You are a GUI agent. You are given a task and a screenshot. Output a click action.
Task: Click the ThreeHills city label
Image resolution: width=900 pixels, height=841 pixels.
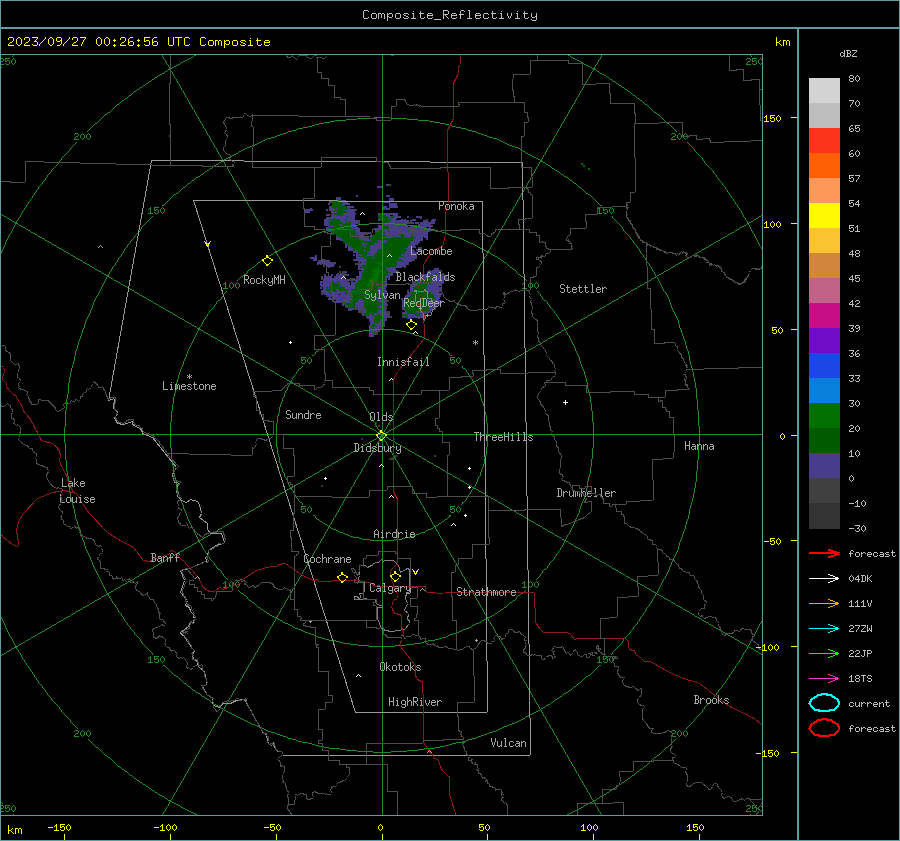(x=503, y=437)
